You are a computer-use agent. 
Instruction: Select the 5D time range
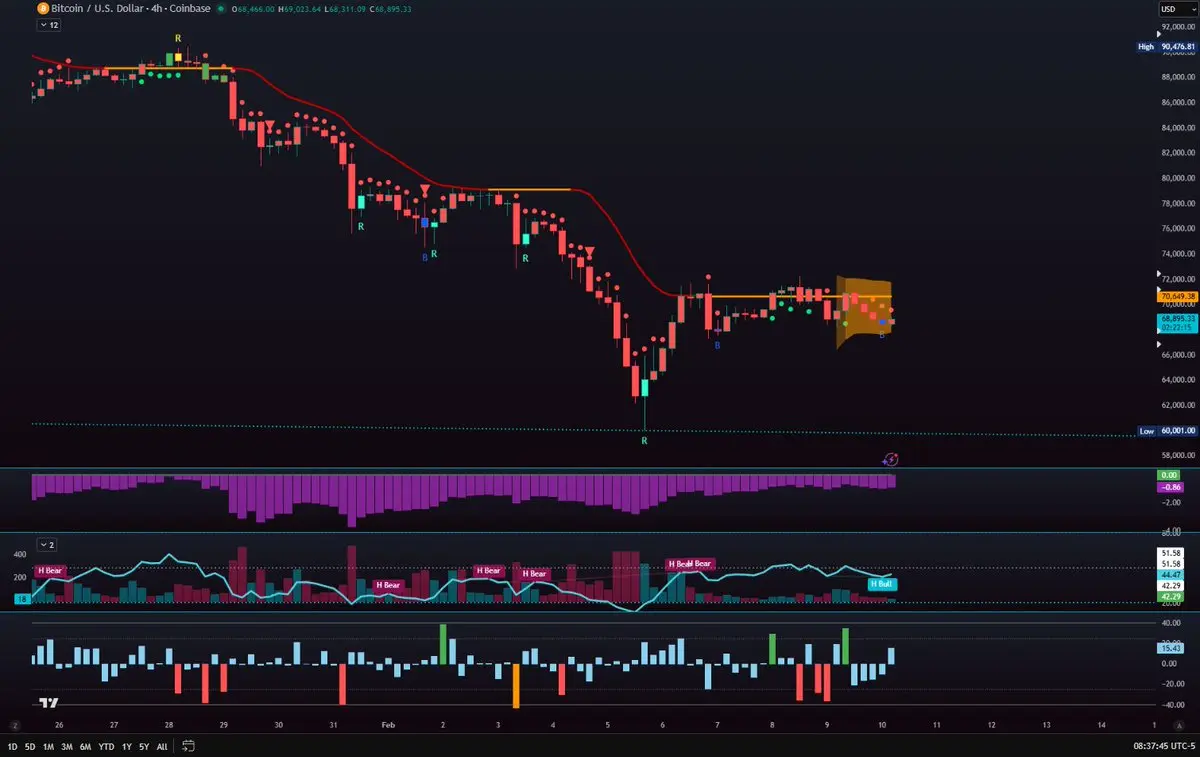point(29,746)
